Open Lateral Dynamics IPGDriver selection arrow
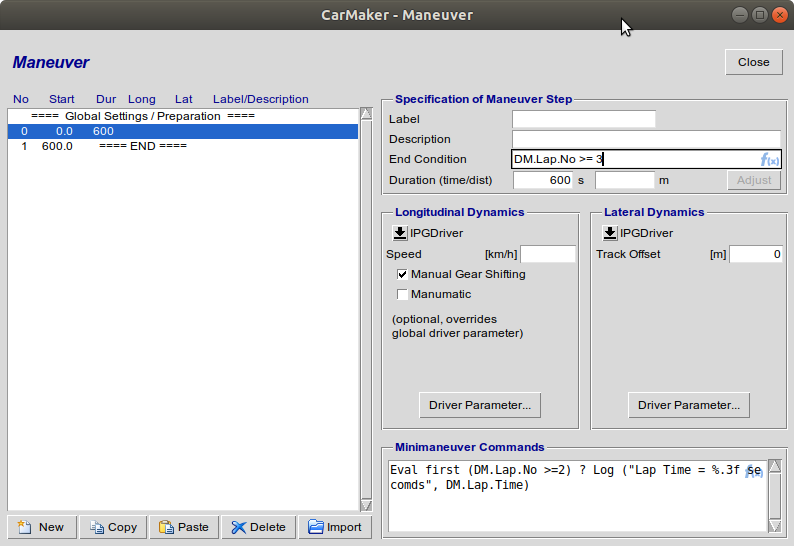This screenshot has height=546, width=794. click(610, 233)
